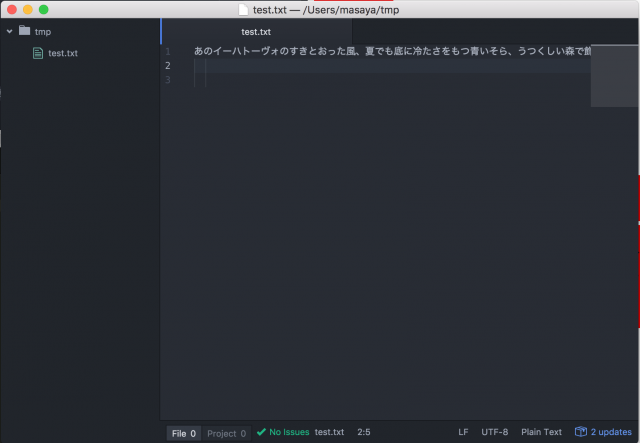
Task: Switch to the test.txt editor tab
Action: [256, 31]
